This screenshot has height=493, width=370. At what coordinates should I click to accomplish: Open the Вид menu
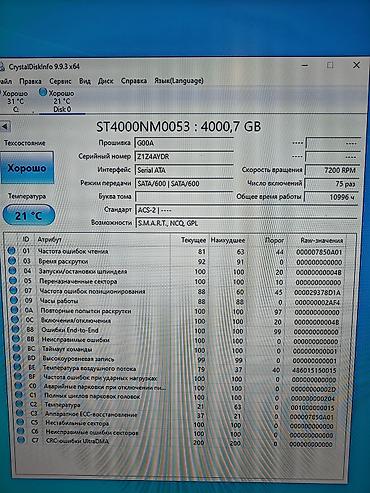point(85,81)
